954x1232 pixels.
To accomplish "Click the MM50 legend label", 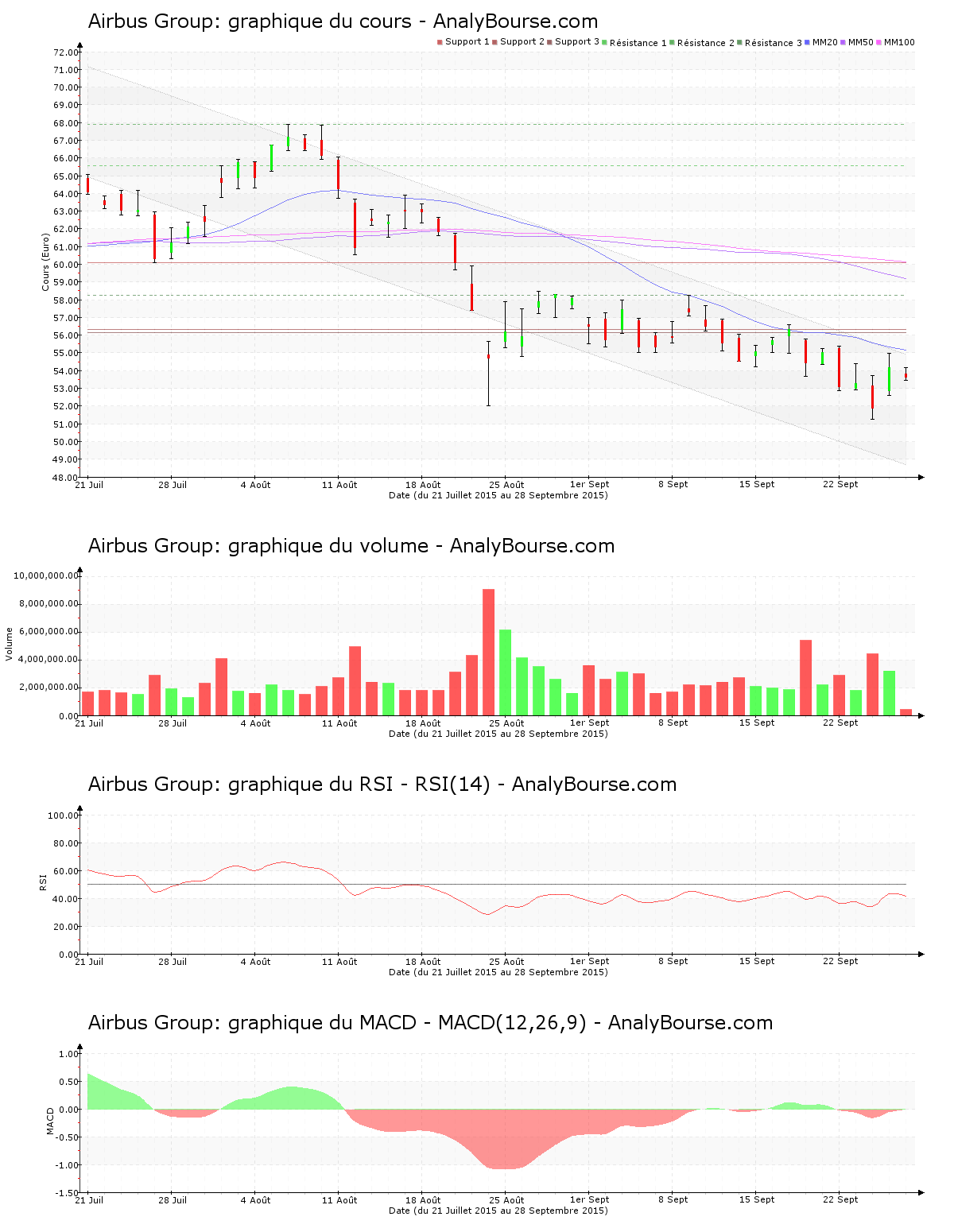I will click(x=861, y=42).
